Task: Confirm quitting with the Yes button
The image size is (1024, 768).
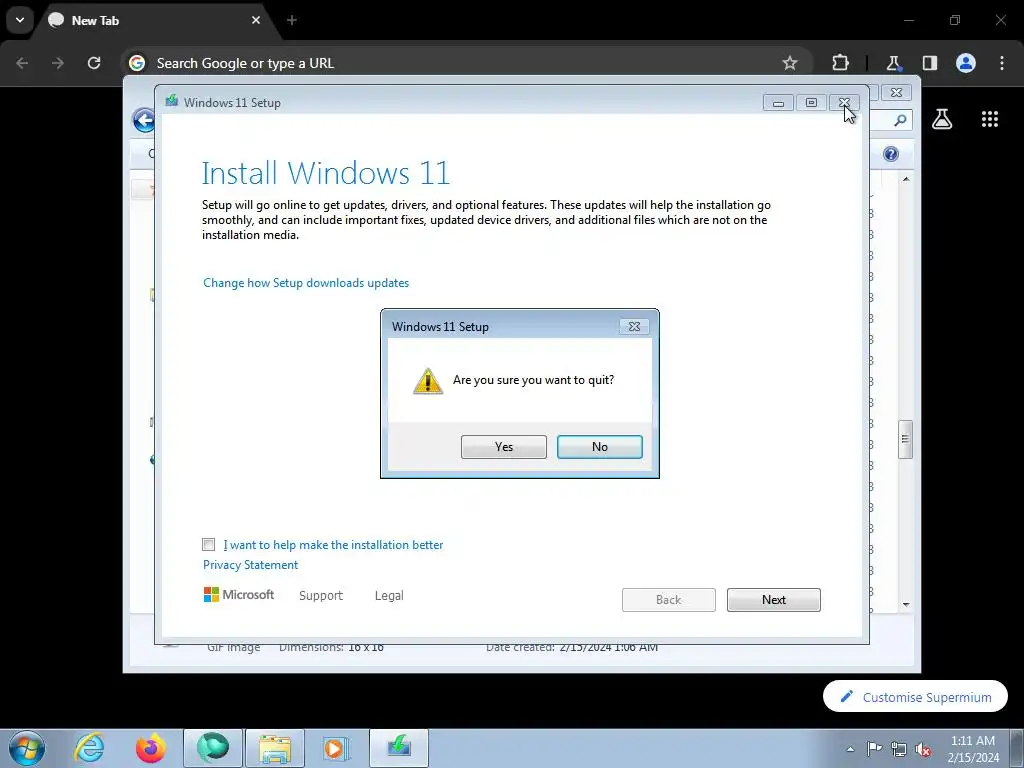Action: click(x=504, y=447)
